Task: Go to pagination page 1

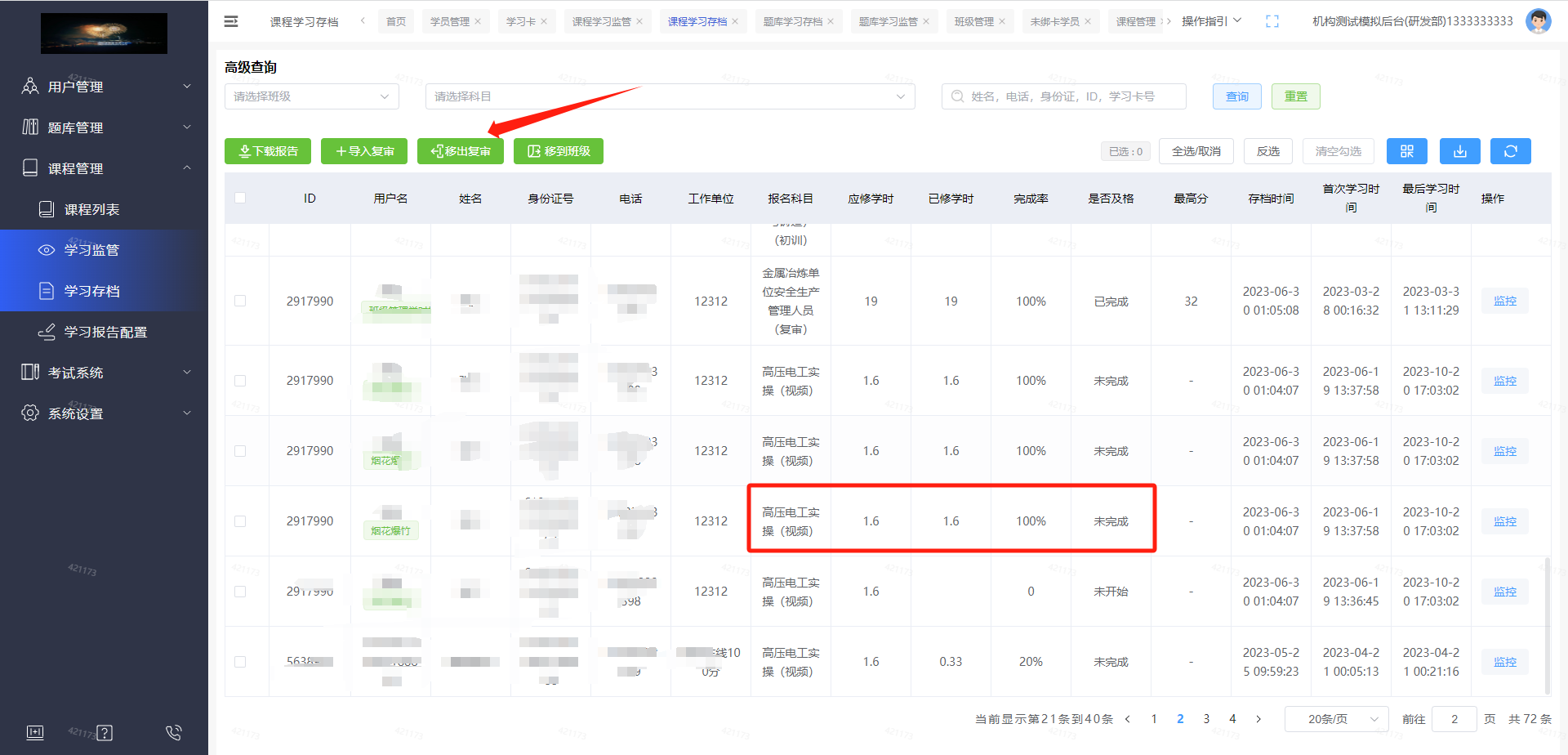Action: click(x=1154, y=719)
